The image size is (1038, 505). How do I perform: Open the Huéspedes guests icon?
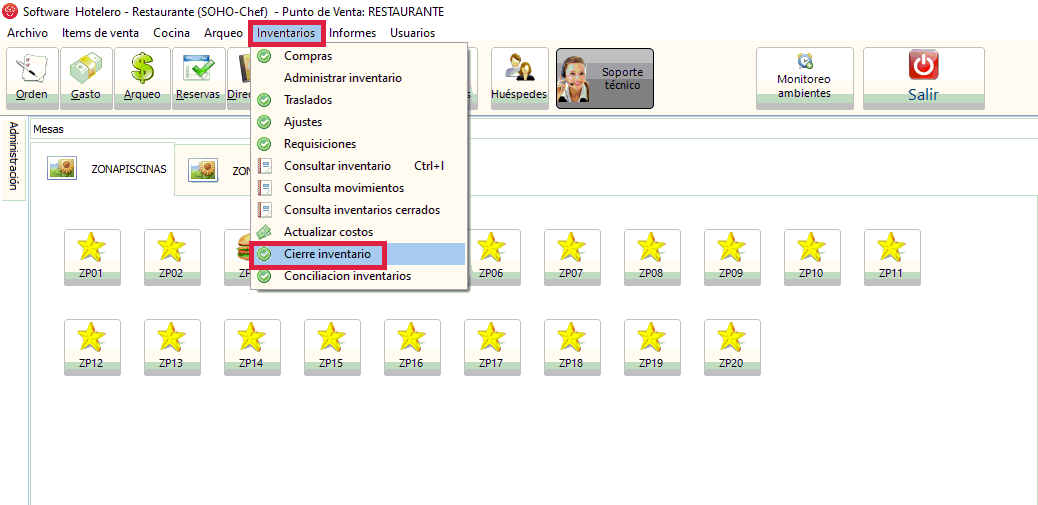[x=519, y=78]
